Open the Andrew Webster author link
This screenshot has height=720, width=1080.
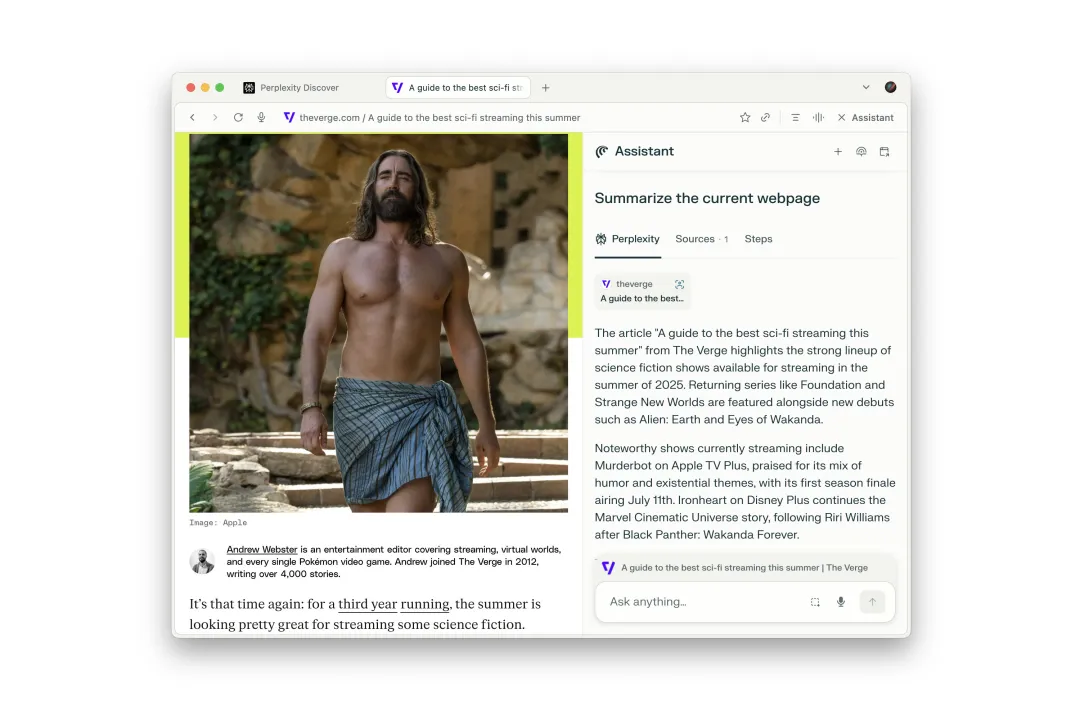click(262, 550)
